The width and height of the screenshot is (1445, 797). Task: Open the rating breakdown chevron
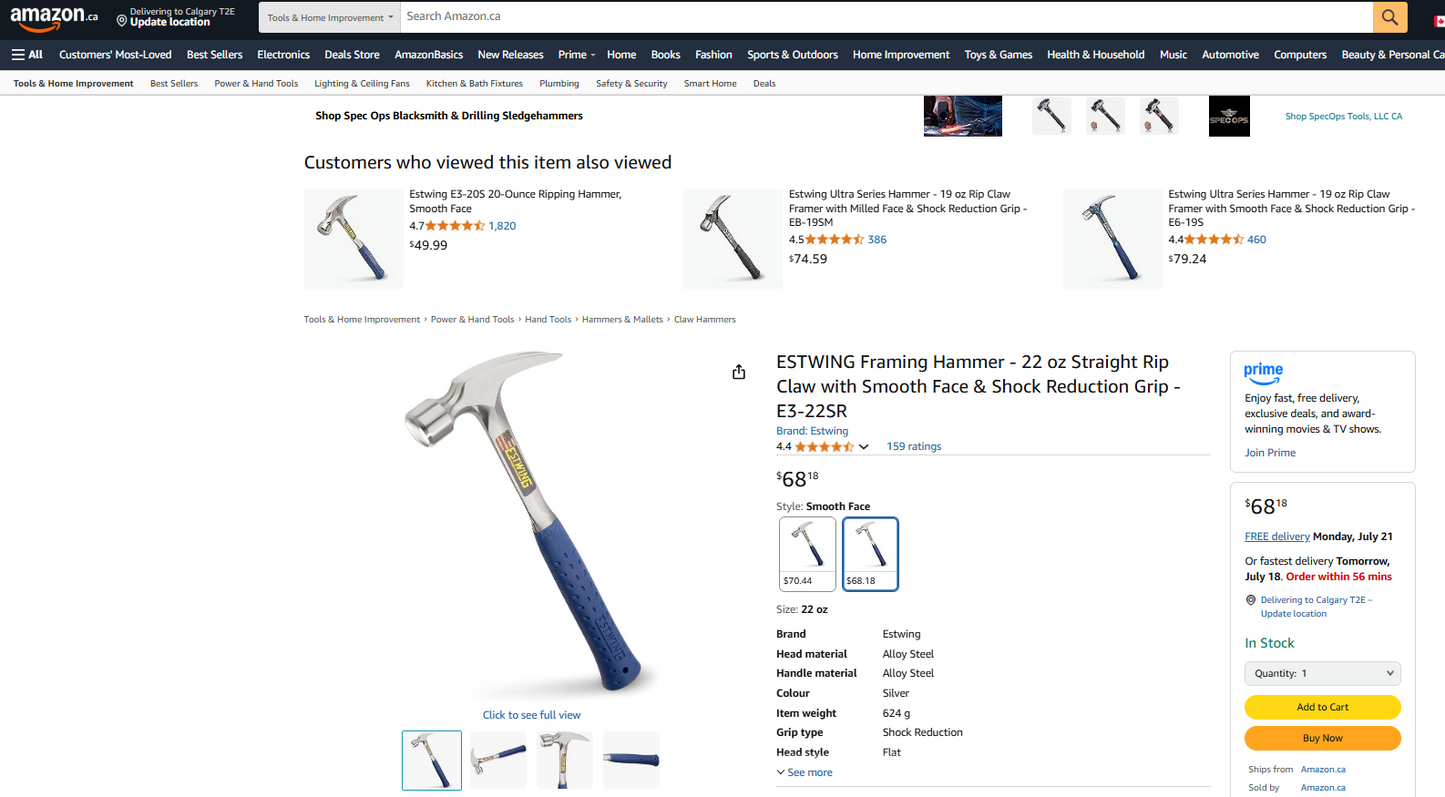(x=864, y=447)
